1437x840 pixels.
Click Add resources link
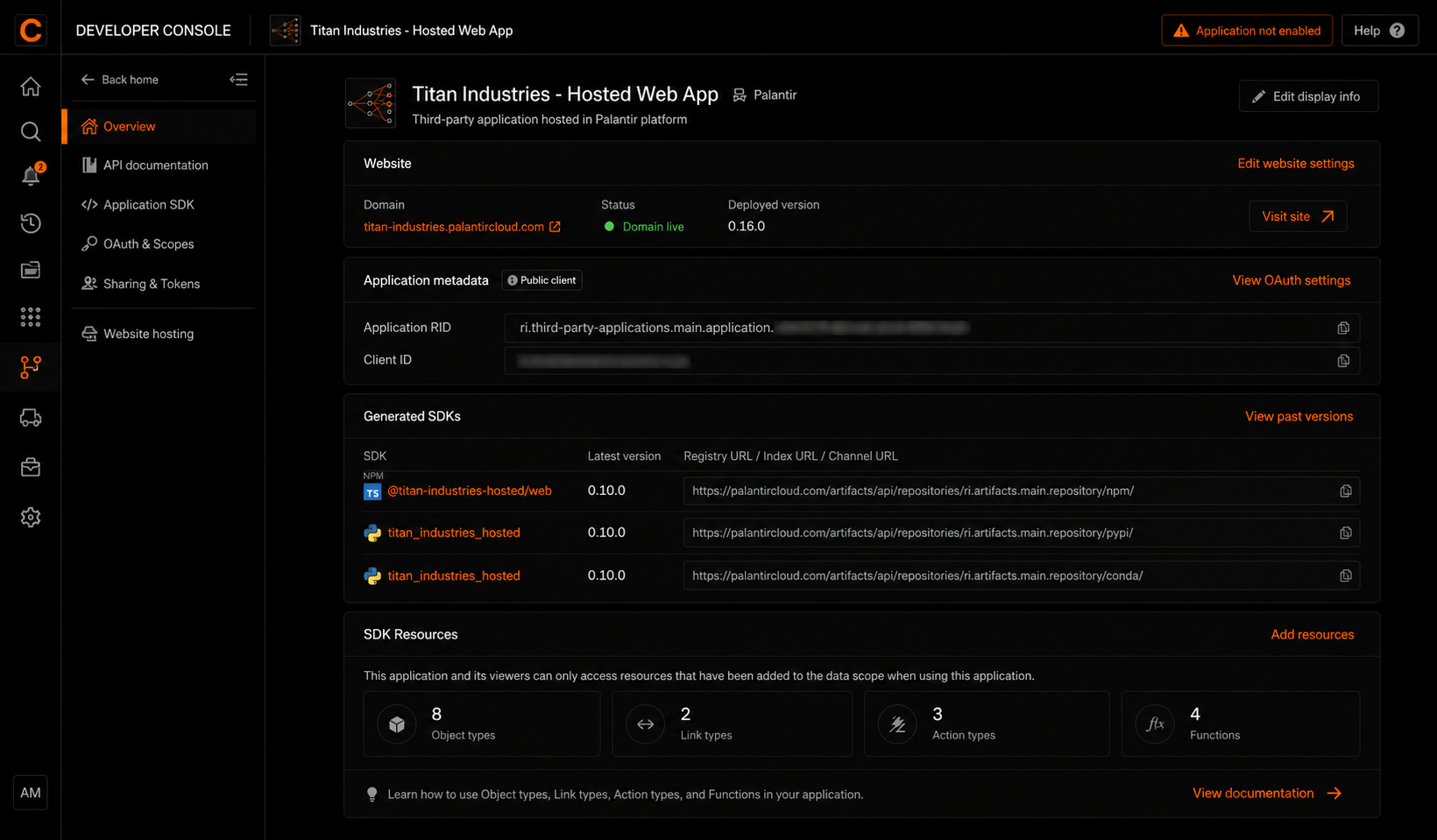click(x=1313, y=635)
